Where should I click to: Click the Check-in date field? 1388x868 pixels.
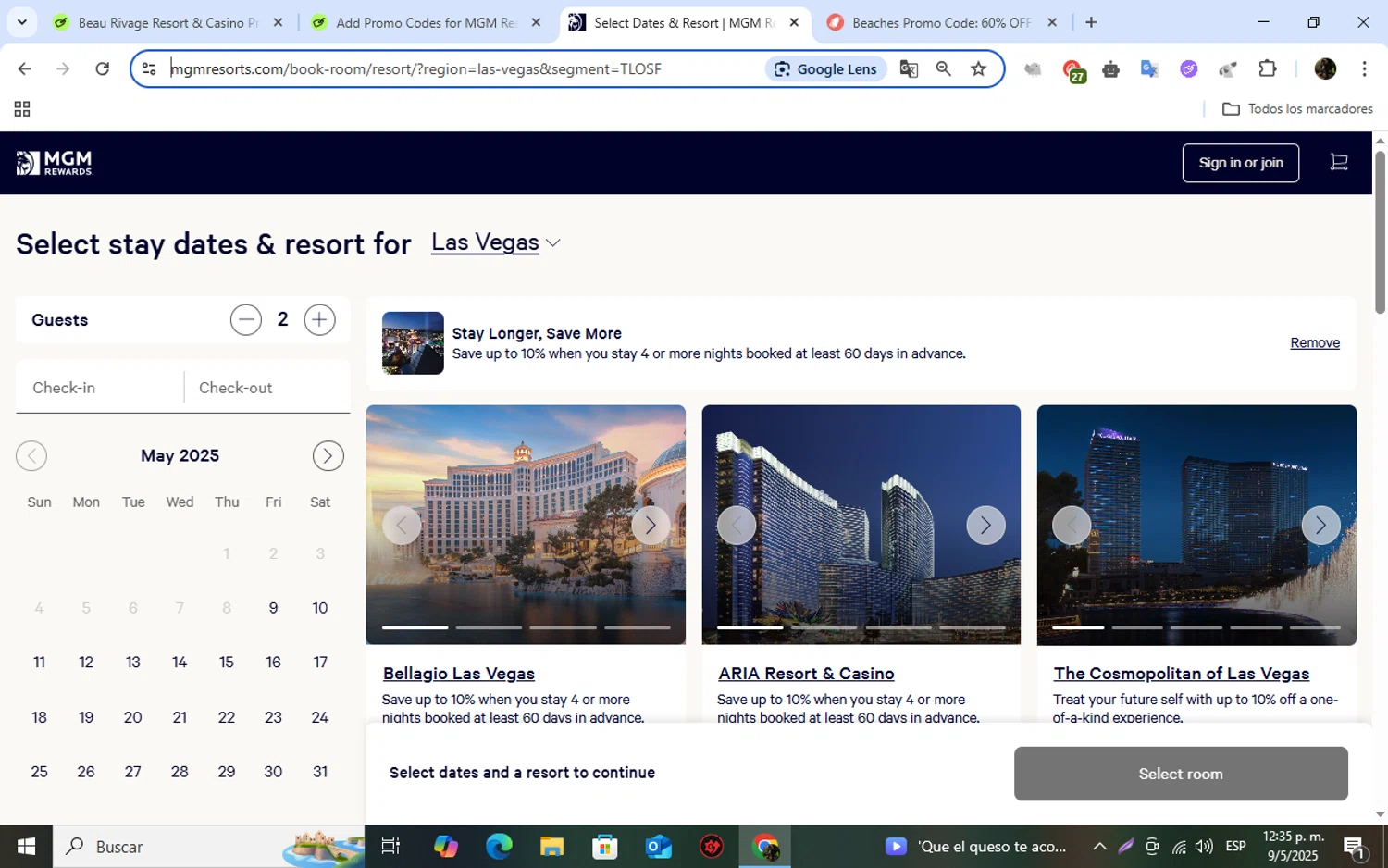click(100, 388)
